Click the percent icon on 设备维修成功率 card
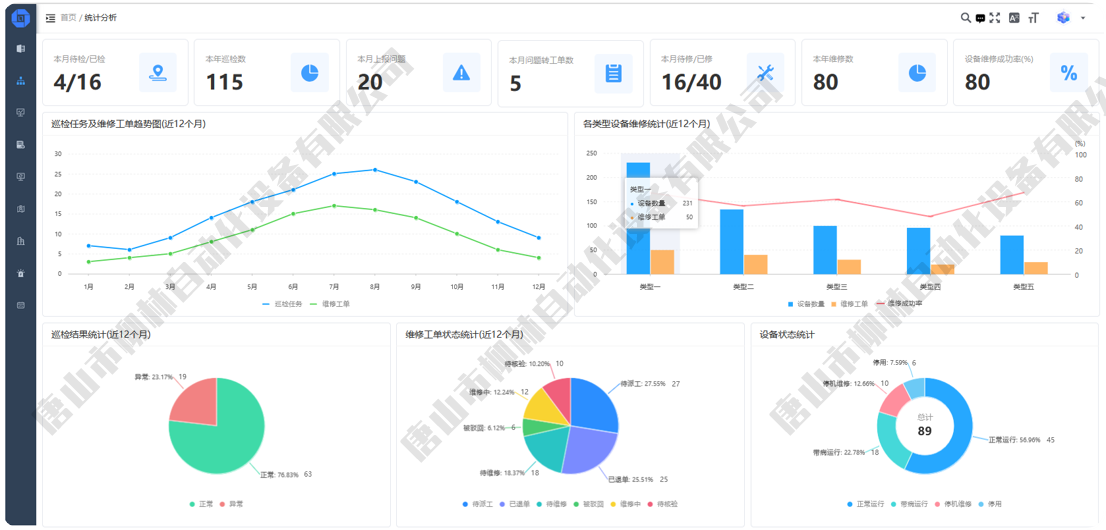1106x530 pixels. tap(1068, 72)
